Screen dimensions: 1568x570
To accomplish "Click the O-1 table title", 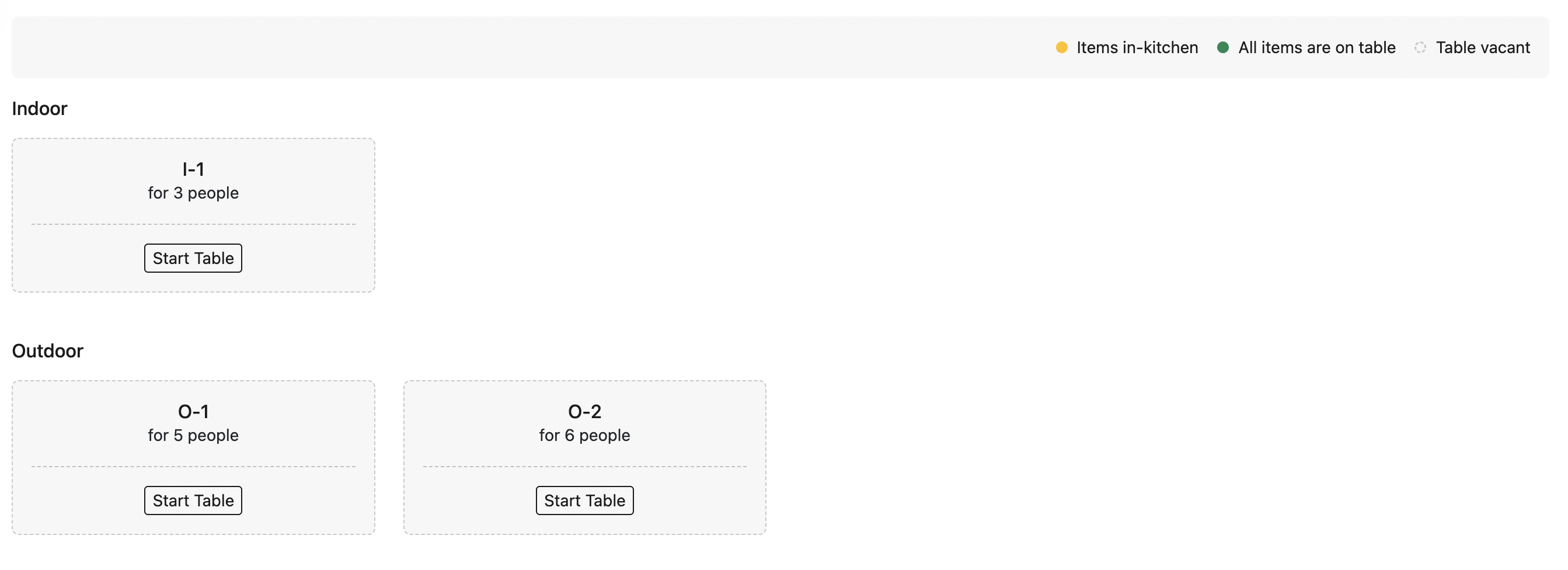I will (x=193, y=411).
